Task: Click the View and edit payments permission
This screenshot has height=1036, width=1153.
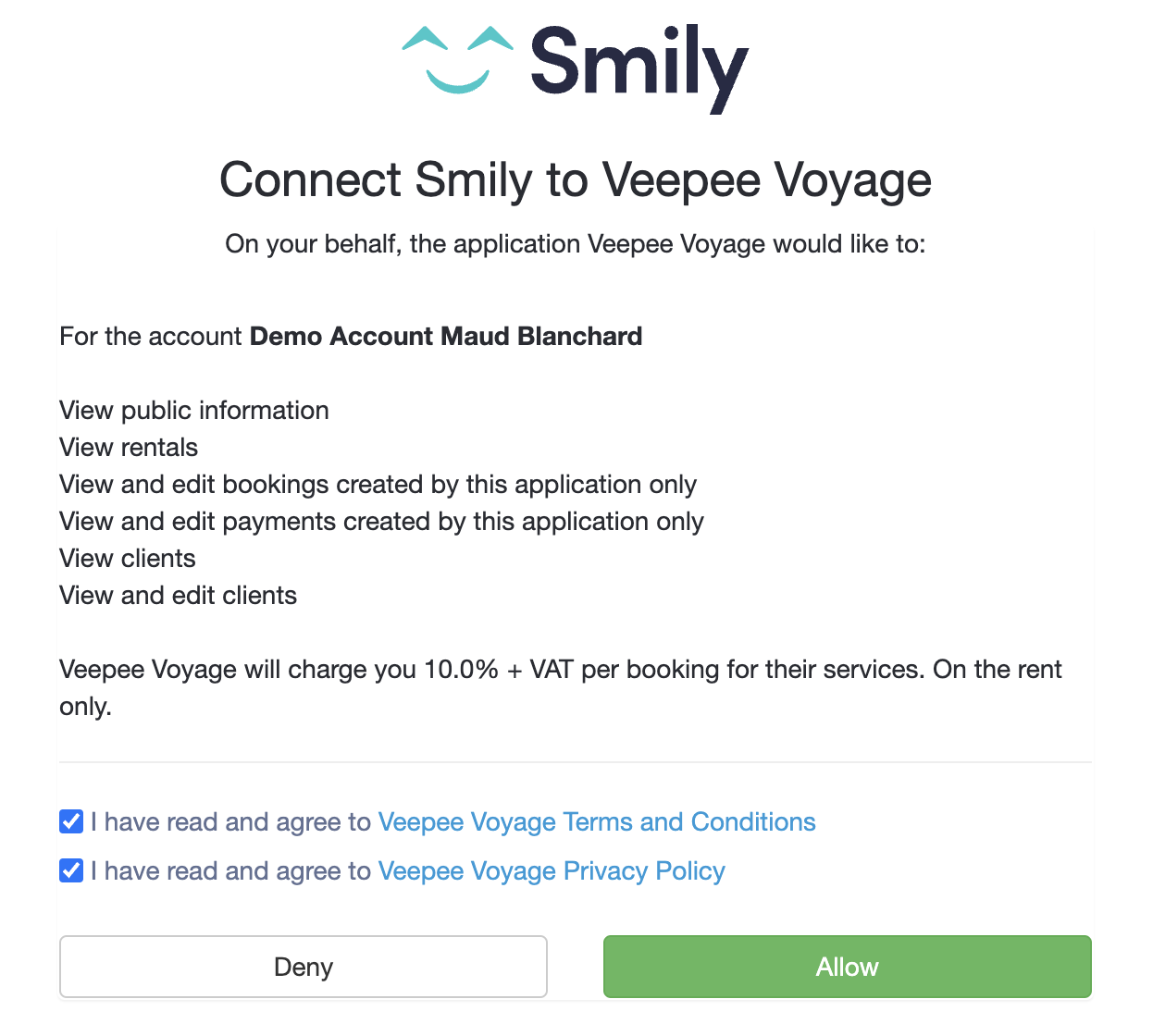Action: 381,521
